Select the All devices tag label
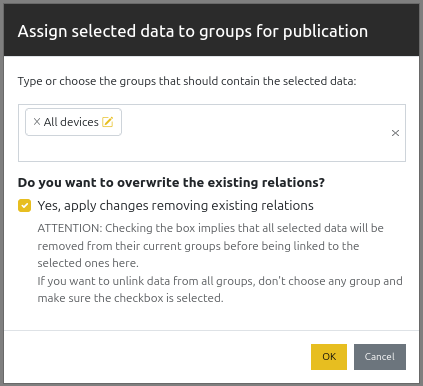The width and height of the screenshot is (423, 386). coord(71,122)
